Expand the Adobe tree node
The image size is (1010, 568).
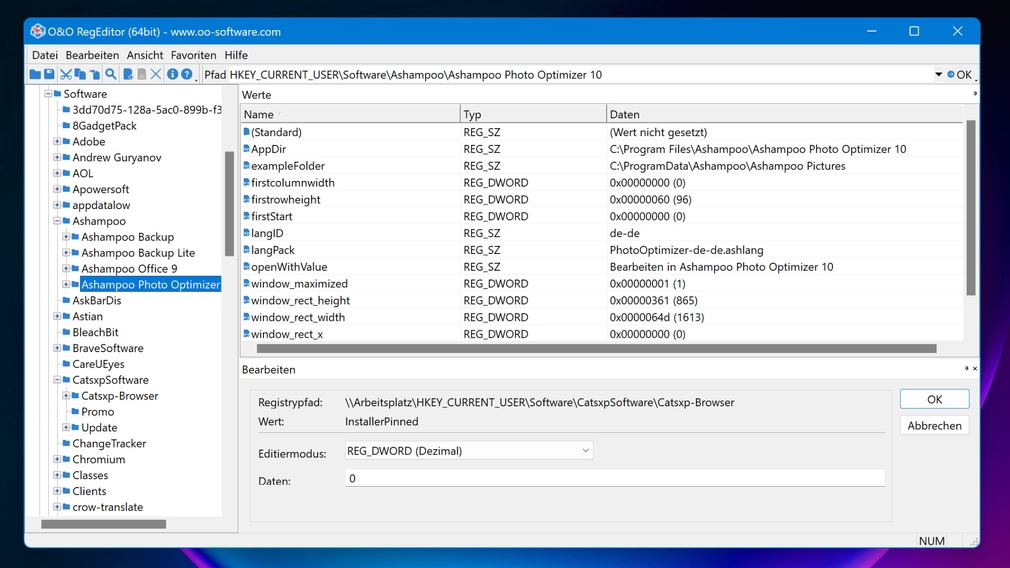click(57, 142)
